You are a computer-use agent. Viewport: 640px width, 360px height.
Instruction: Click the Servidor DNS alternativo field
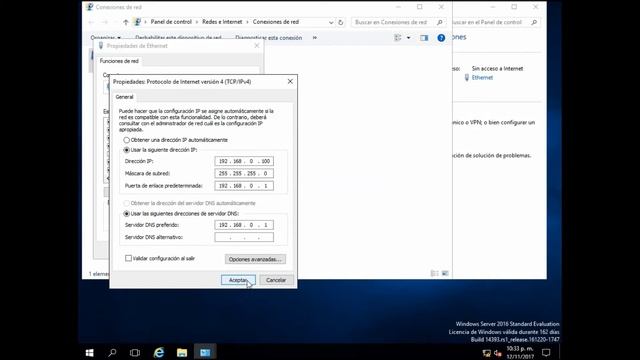(244, 237)
